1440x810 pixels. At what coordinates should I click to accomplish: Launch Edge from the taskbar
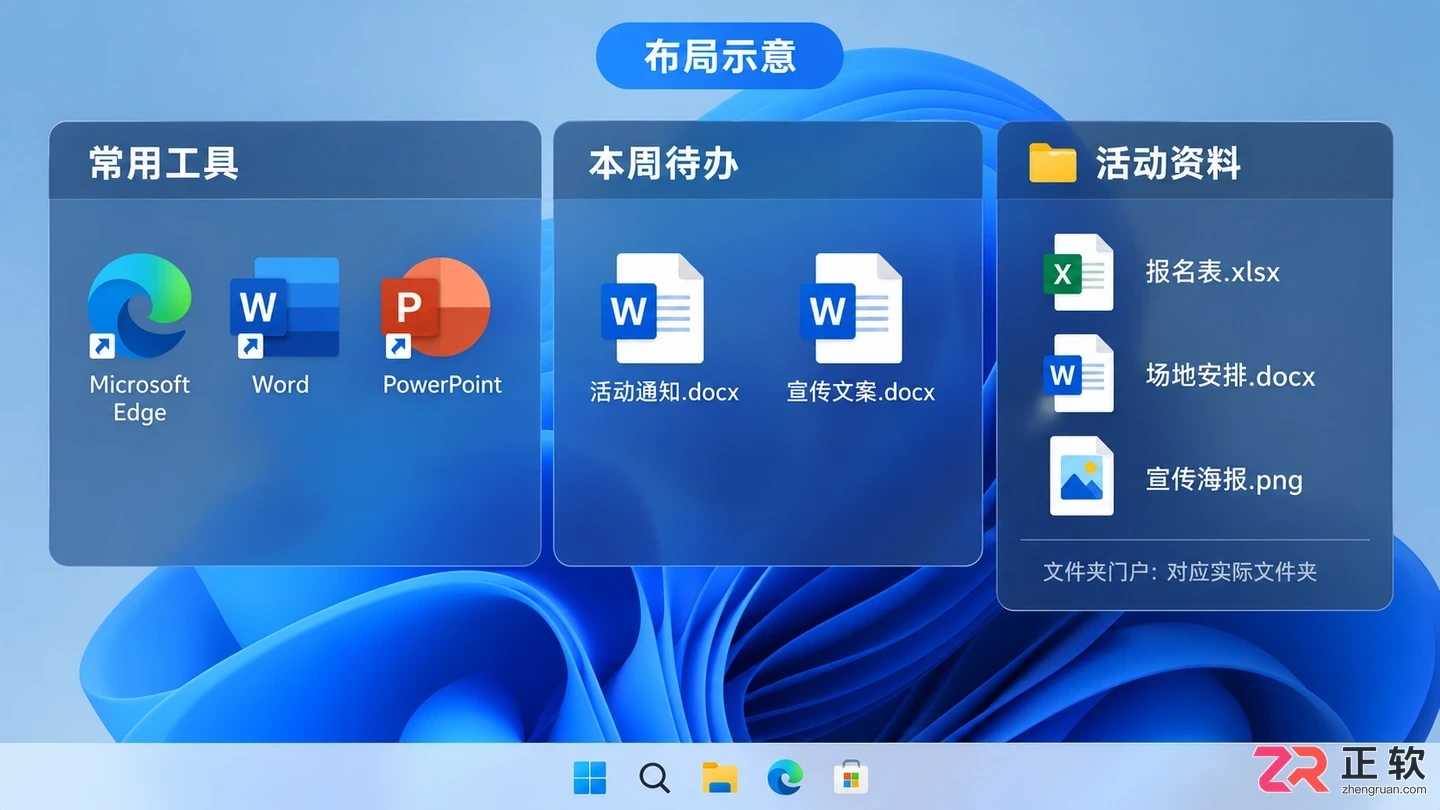click(785, 777)
